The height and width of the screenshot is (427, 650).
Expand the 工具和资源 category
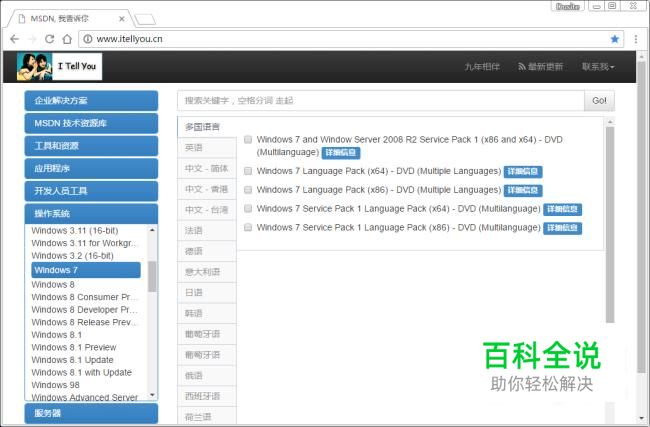tap(91, 146)
